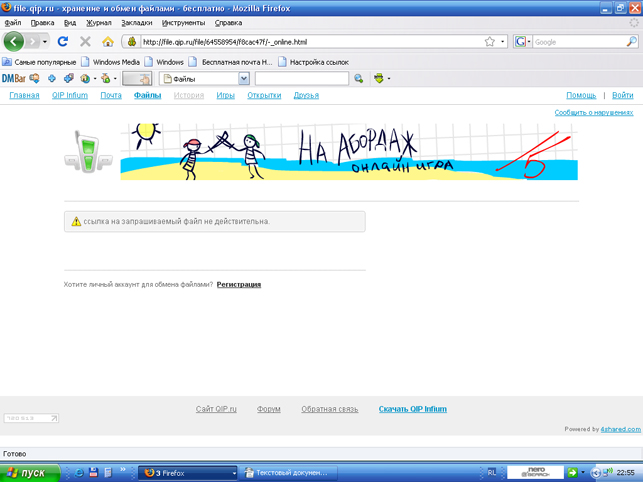Viewport: 643px width, 482px height.
Task: Open the Файлы dropdown in DMBar
Action: 243,78
